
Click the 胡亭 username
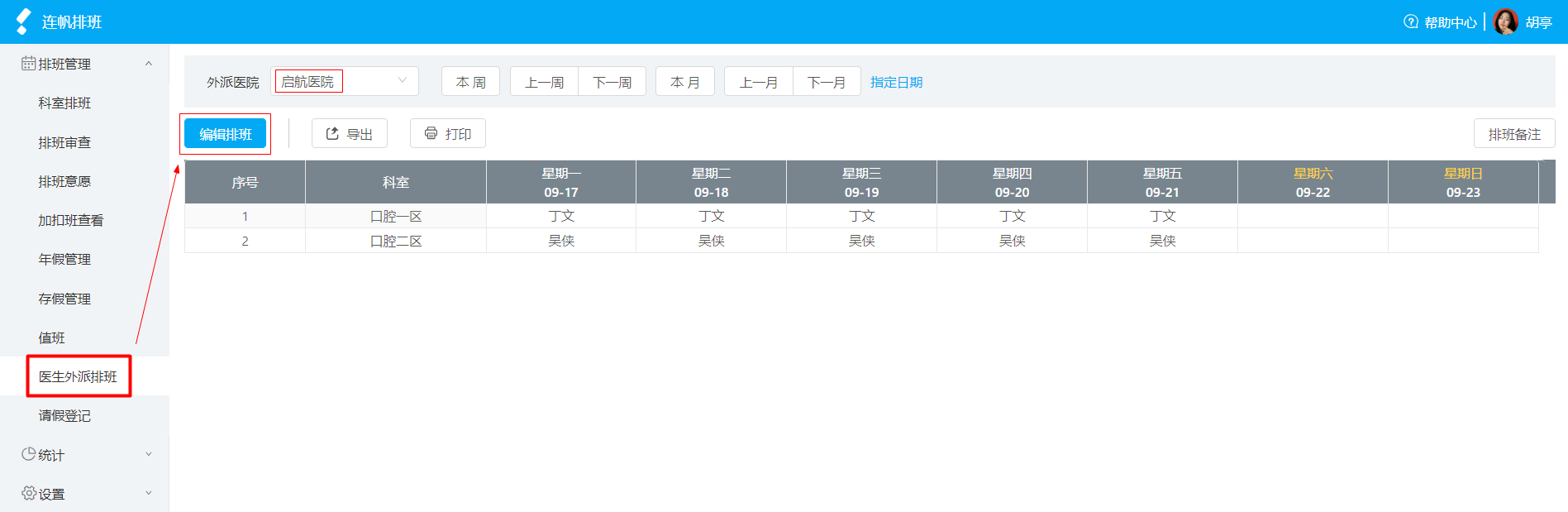(1539, 22)
